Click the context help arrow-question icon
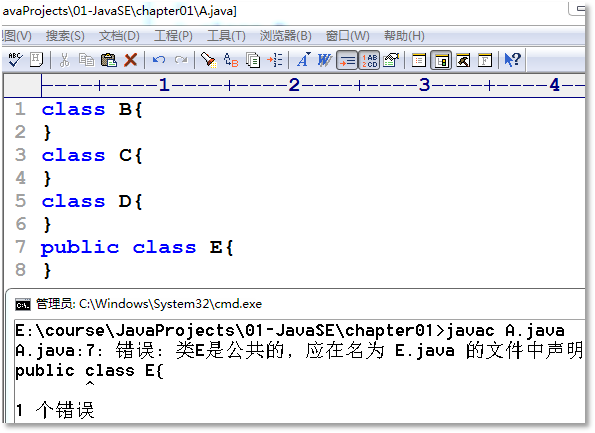Viewport: 595px width, 433px height. 512,60
